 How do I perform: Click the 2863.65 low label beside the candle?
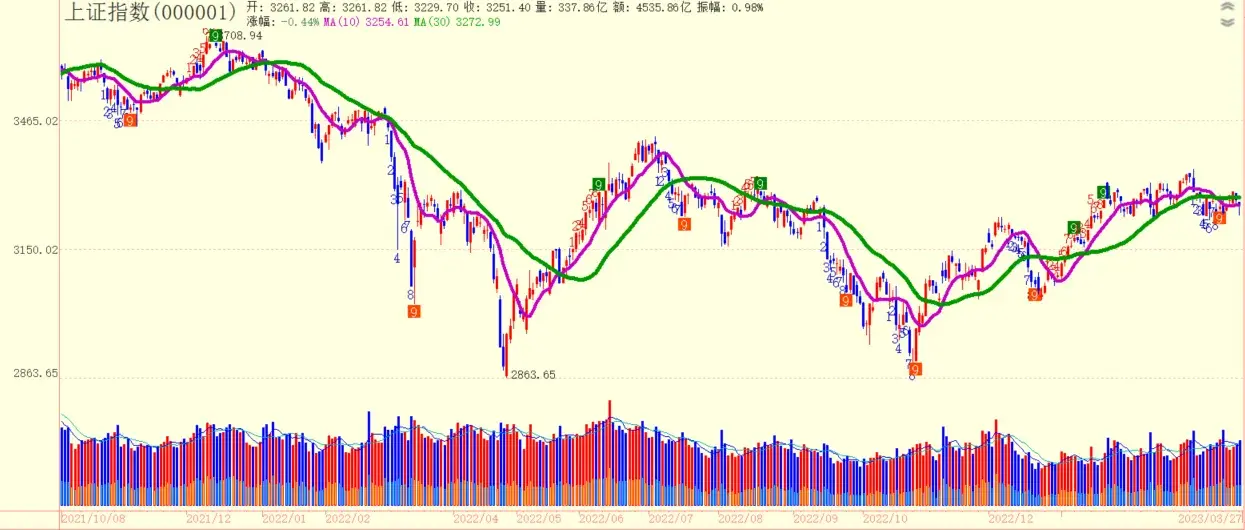[532, 375]
